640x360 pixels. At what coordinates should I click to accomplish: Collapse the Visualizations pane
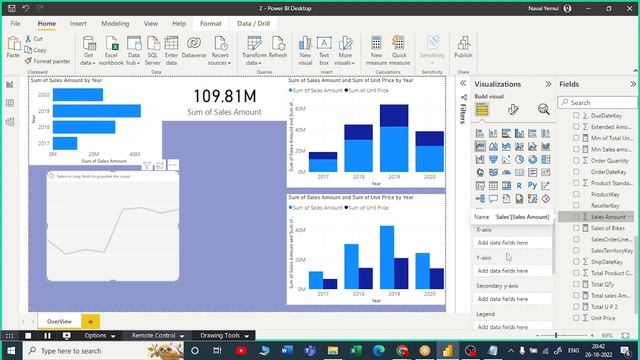(548, 84)
